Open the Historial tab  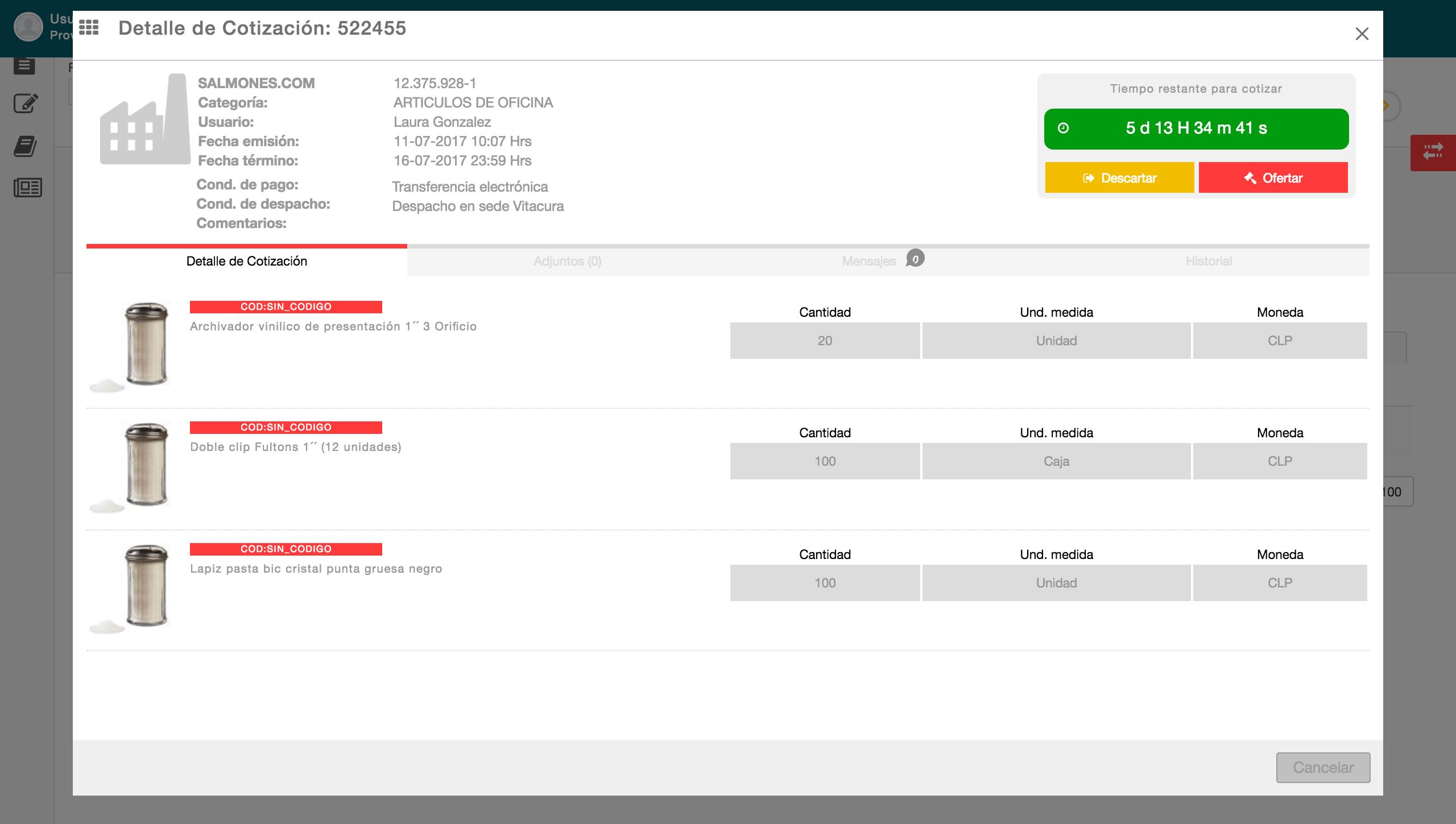(1209, 262)
